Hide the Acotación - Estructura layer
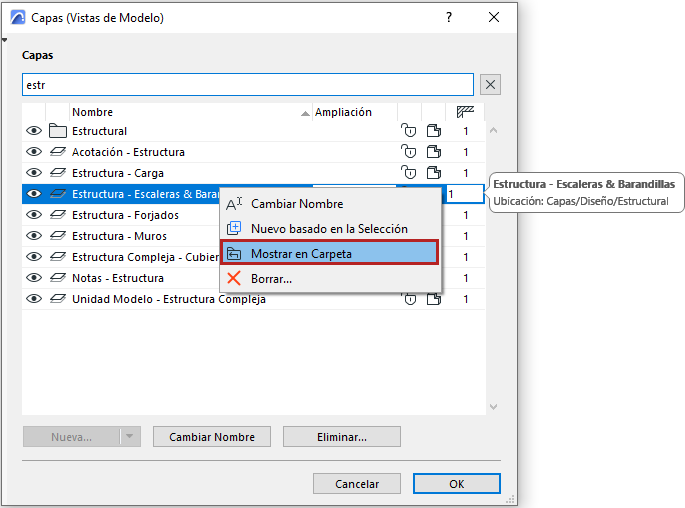 [34, 152]
